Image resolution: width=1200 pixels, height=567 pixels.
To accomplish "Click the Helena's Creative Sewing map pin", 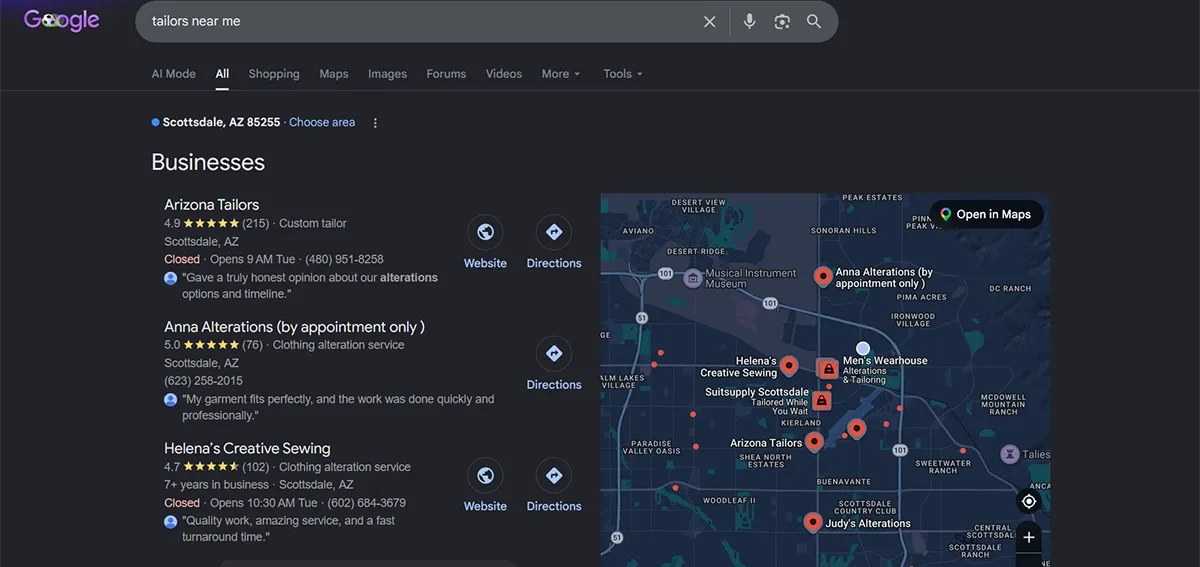I will 789,366.
